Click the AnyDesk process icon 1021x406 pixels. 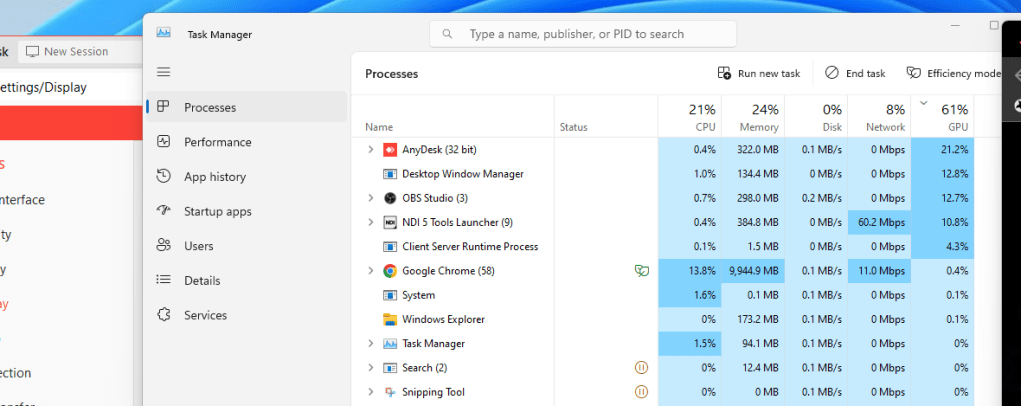coord(390,150)
